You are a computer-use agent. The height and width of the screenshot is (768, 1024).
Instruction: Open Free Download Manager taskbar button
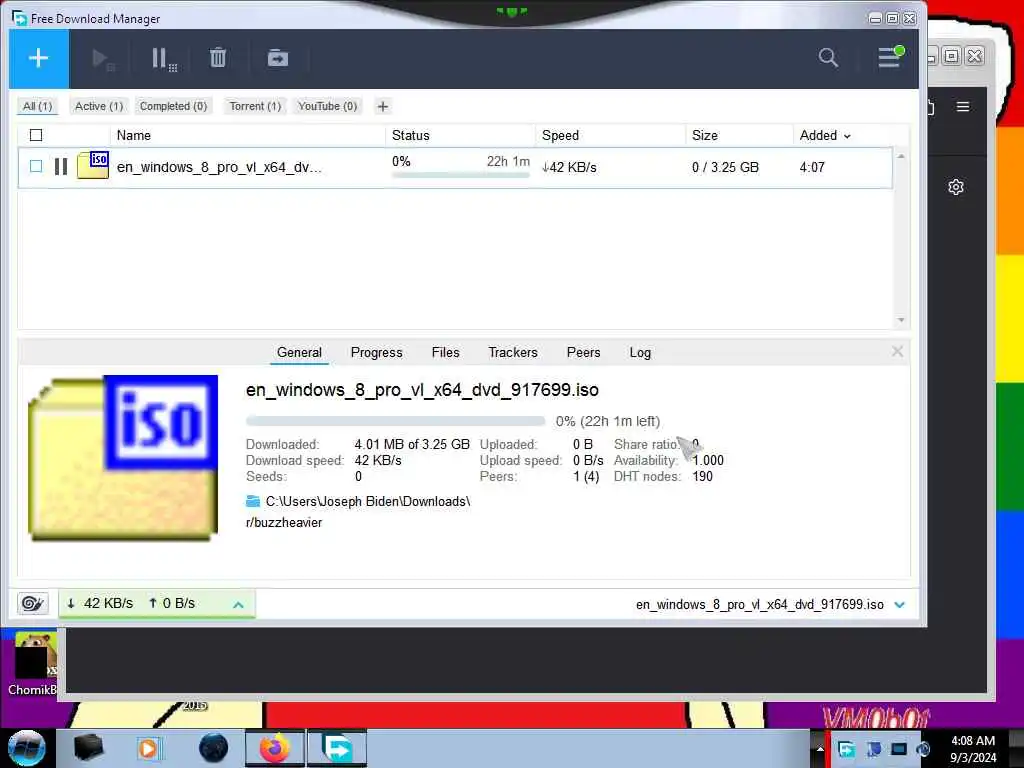click(337, 748)
